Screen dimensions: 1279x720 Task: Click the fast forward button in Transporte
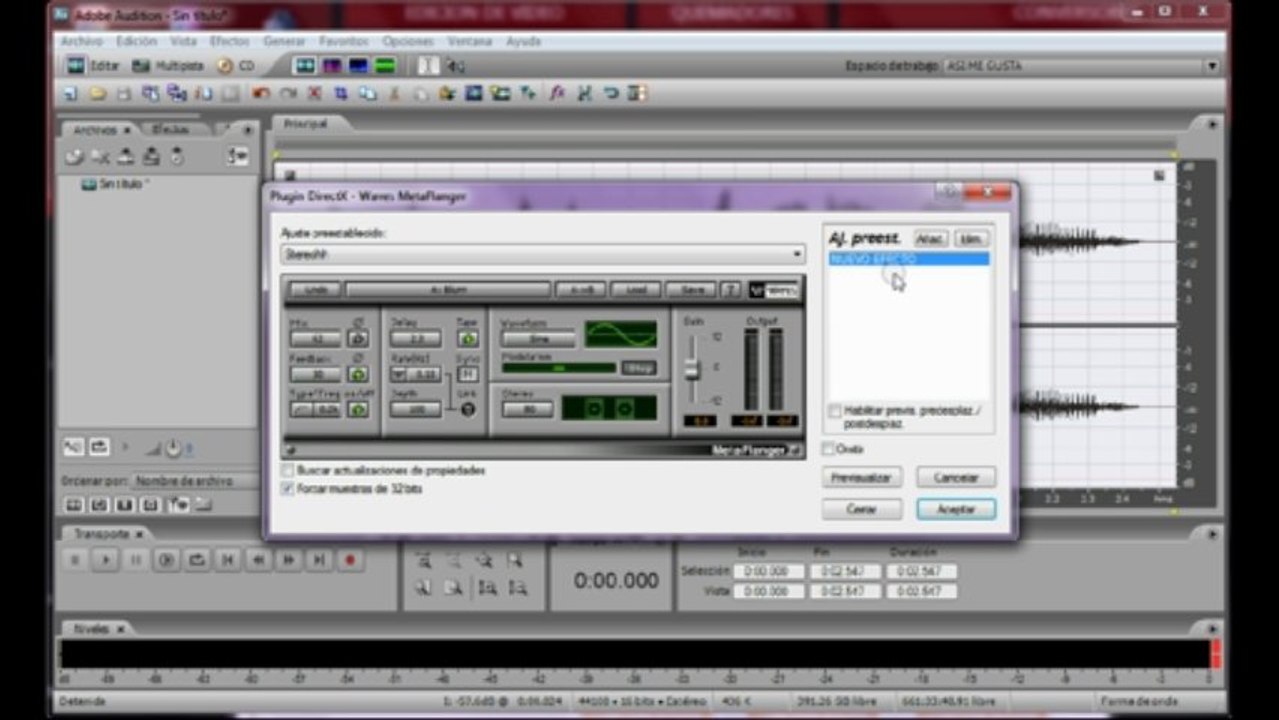pyautogui.click(x=288, y=560)
